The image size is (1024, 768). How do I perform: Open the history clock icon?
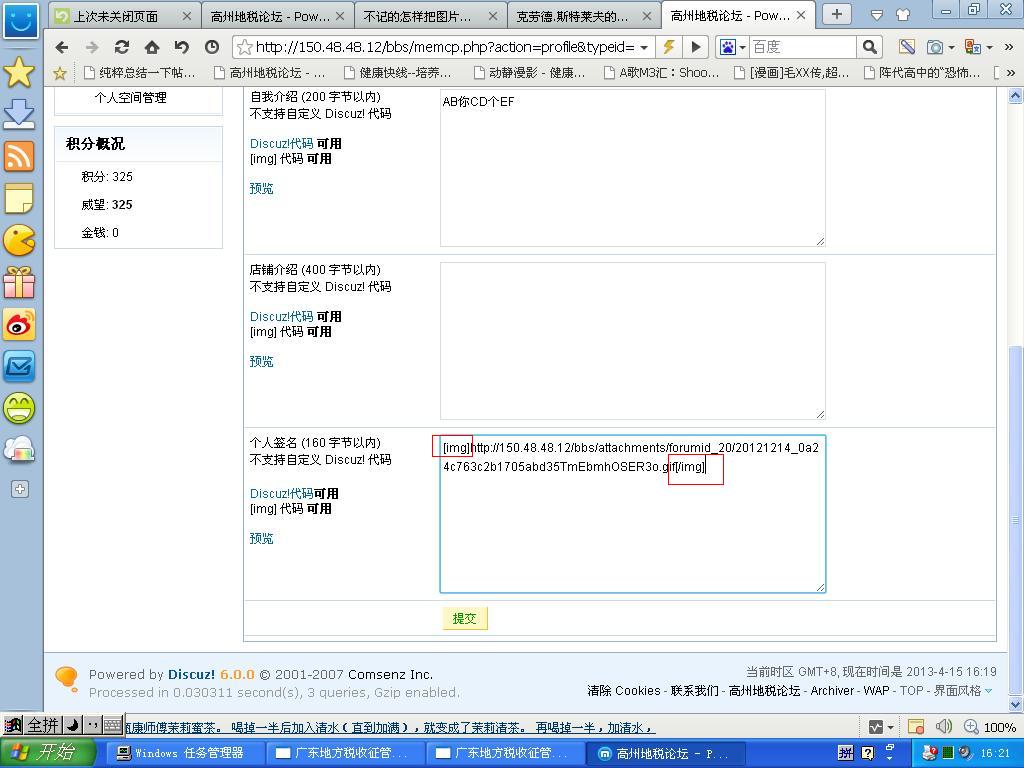[x=211, y=47]
